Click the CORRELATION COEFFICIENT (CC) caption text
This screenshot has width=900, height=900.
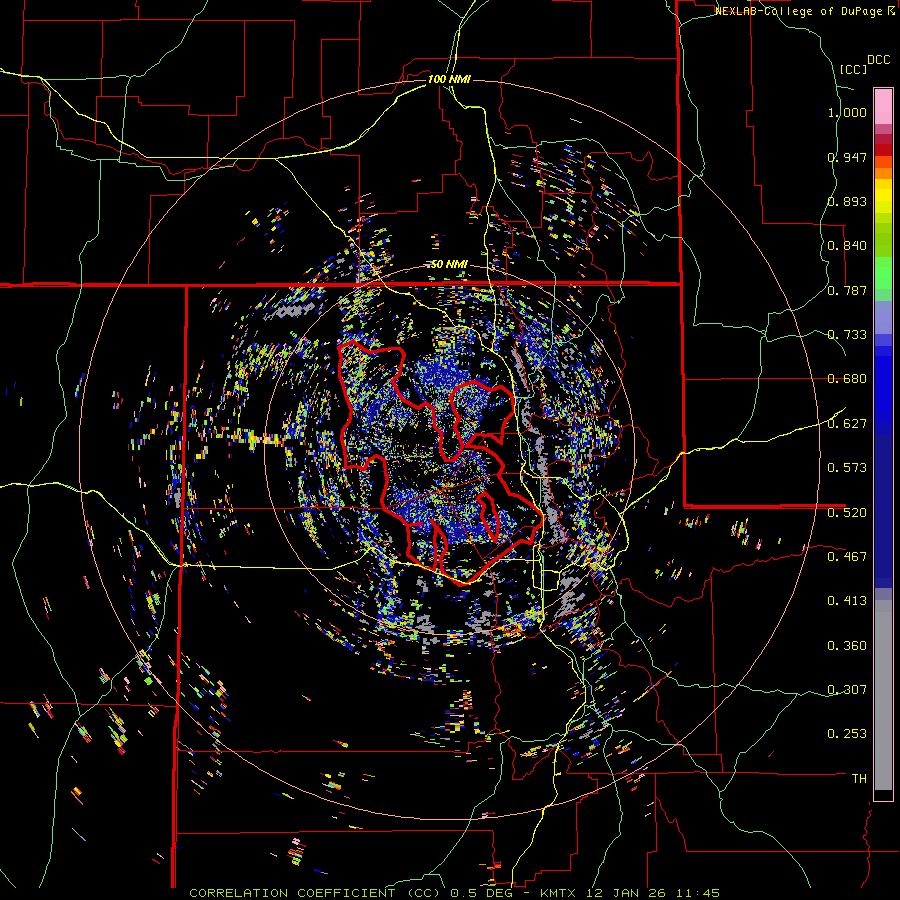(315, 893)
